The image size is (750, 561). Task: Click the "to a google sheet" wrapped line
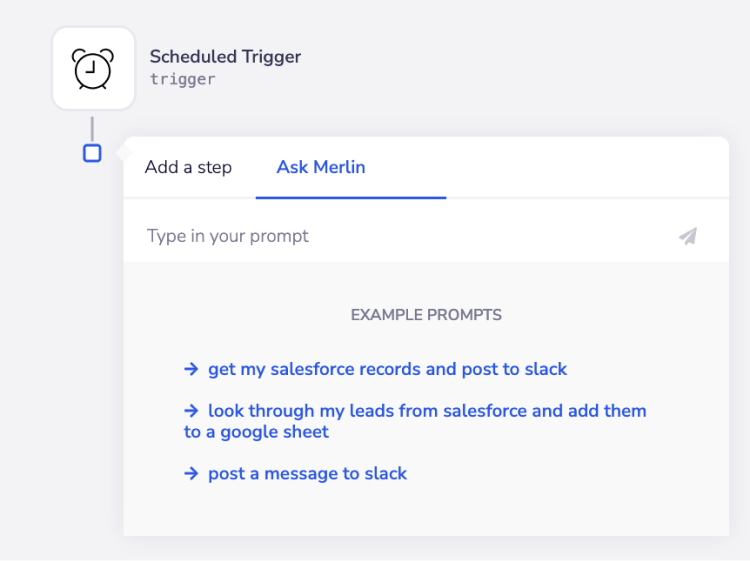pyautogui.click(x=256, y=432)
